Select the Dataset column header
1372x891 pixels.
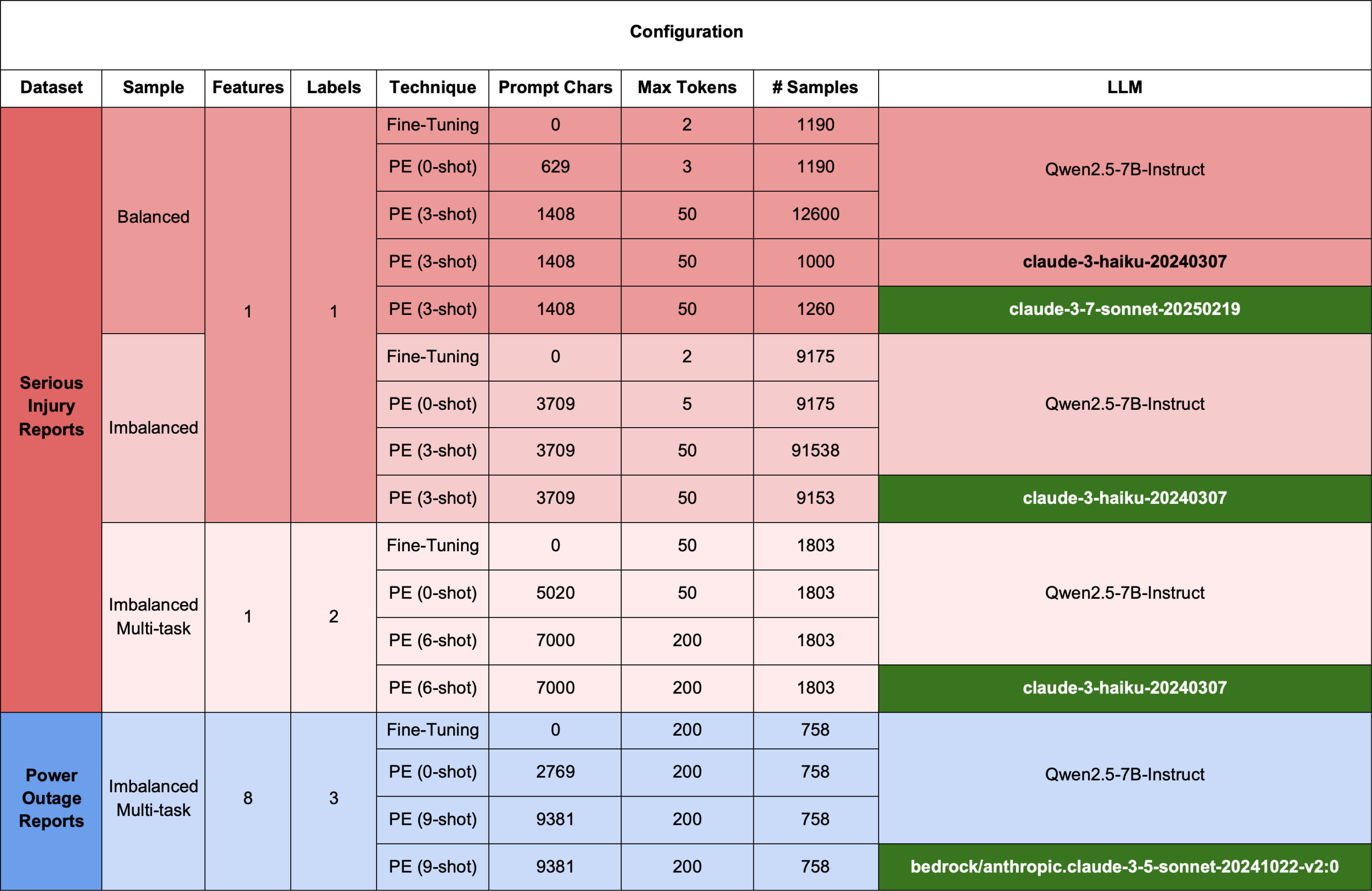[x=51, y=87]
